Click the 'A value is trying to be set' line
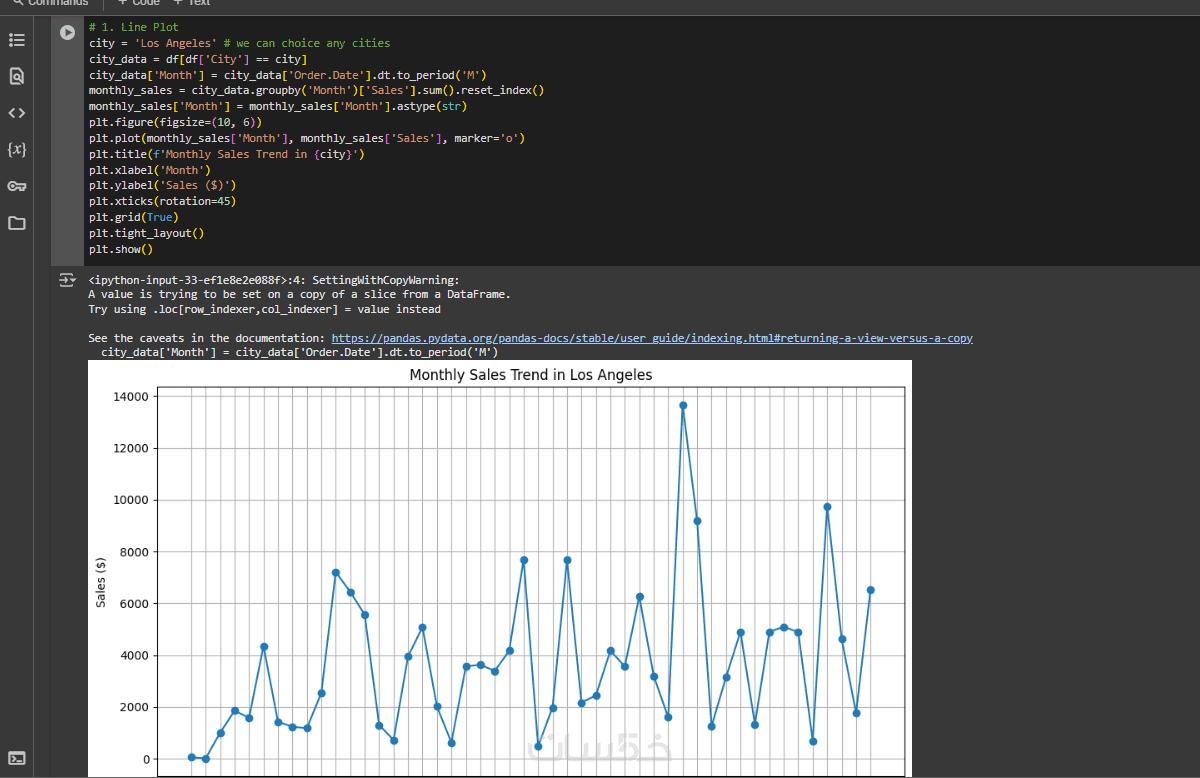 tap(299, 294)
